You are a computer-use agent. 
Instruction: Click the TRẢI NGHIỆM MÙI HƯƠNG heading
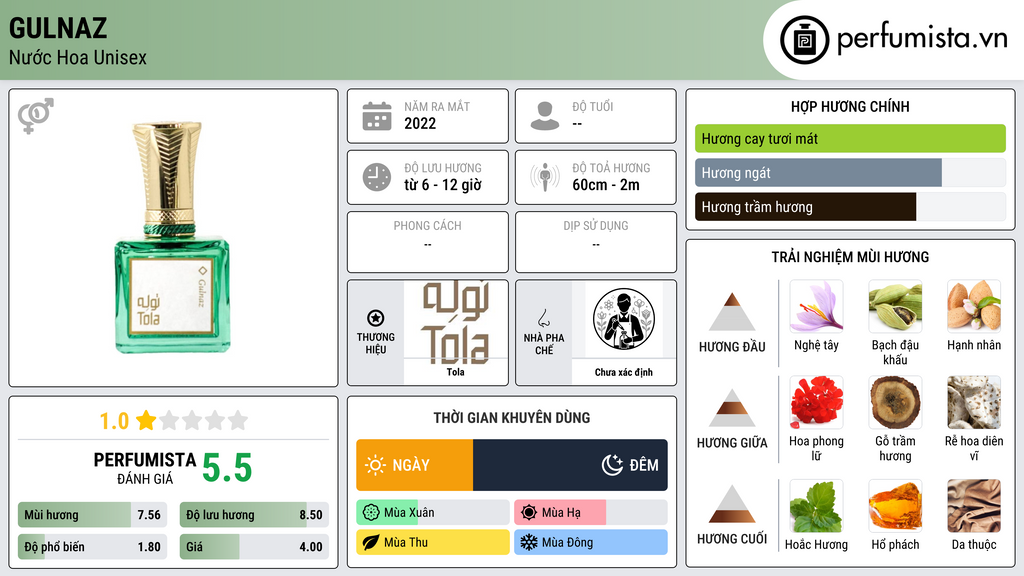pos(850,257)
